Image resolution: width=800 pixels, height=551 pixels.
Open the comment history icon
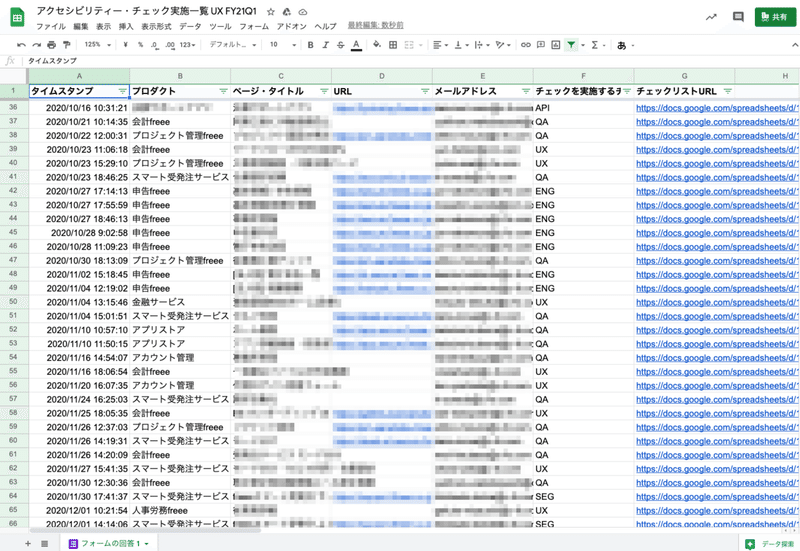pos(738,17)
